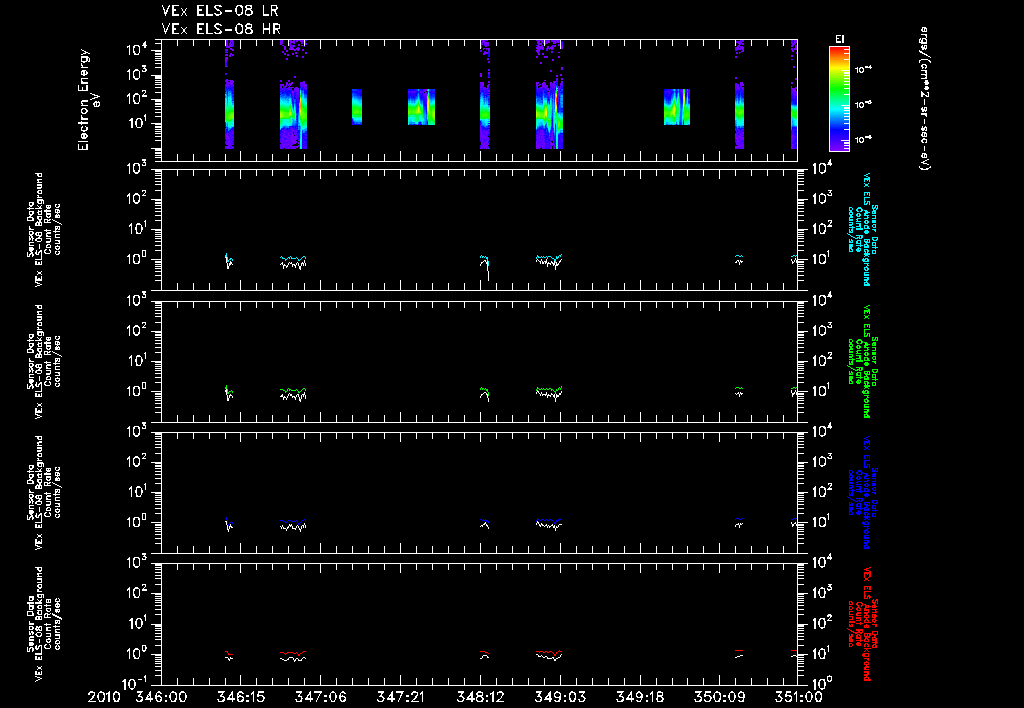Select the '348:12' time axis label
Screen dimensions: 1024x708
pyautogui.click(x=480, y=697)
